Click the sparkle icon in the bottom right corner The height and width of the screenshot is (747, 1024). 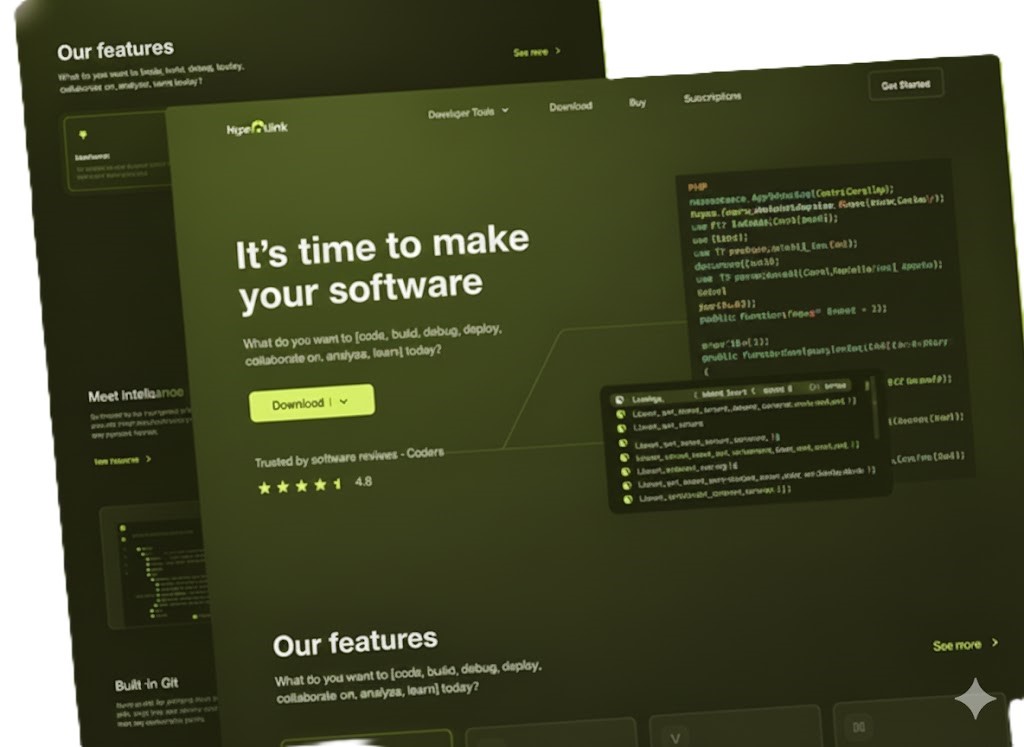pos(975,699)
